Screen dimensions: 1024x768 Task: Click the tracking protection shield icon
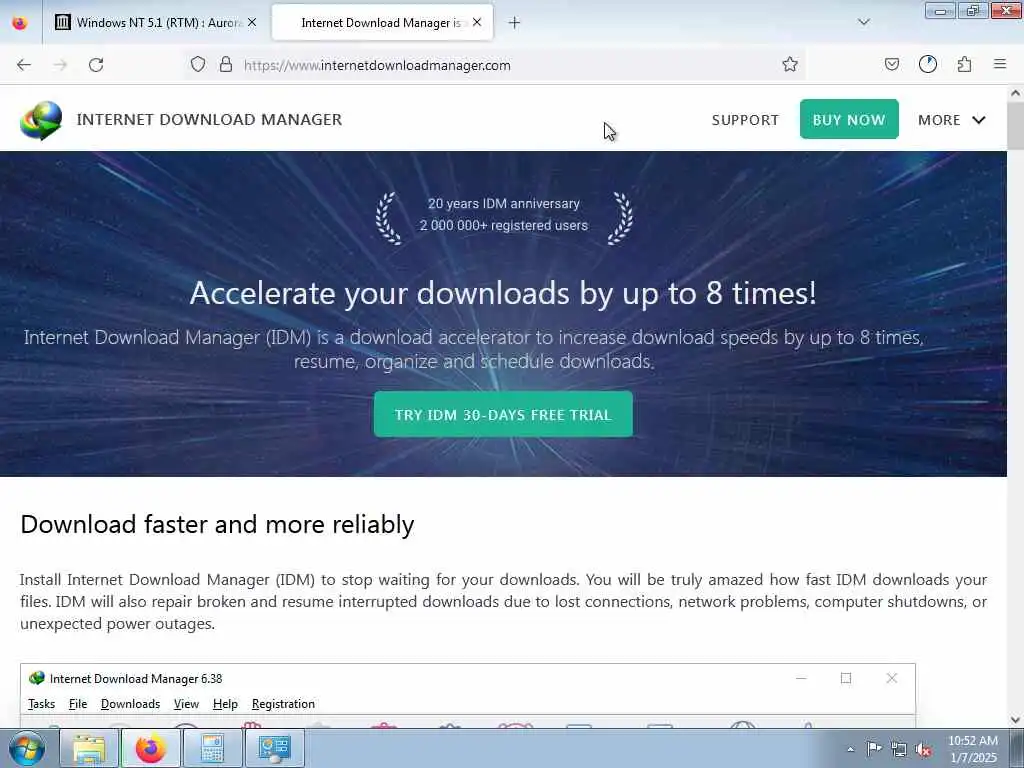pyautogui.click(x=198, y=64)
